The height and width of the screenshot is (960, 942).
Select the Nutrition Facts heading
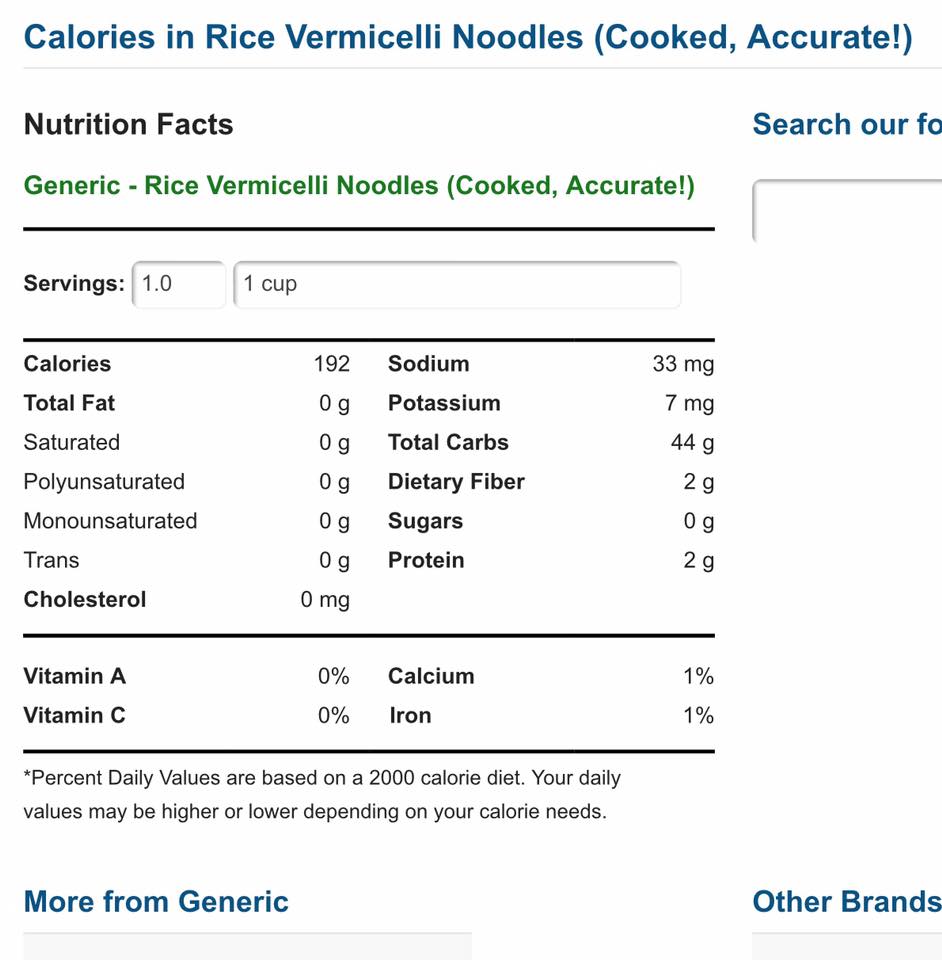pos(129,124)
